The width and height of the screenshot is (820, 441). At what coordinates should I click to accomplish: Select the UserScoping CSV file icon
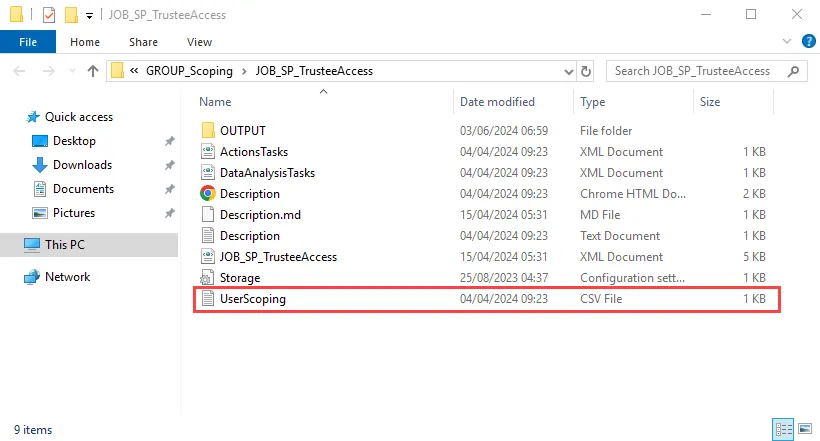[x=208, y=299]
